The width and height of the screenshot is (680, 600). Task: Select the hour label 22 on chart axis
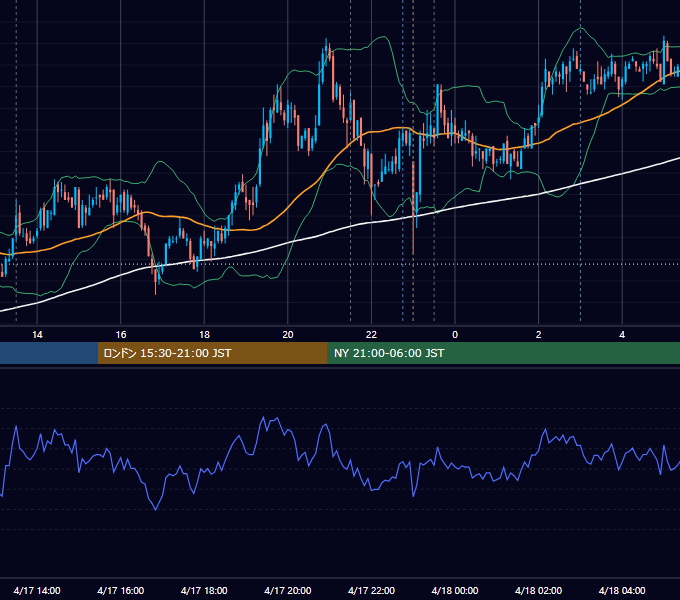click(x=371, y=335)
